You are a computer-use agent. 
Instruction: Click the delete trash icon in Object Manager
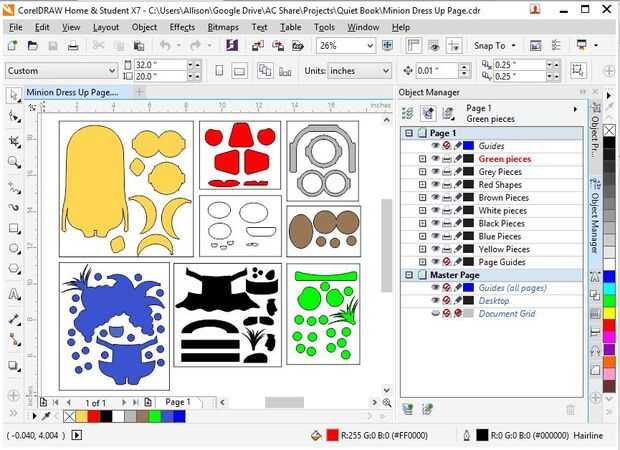point(570,410)
